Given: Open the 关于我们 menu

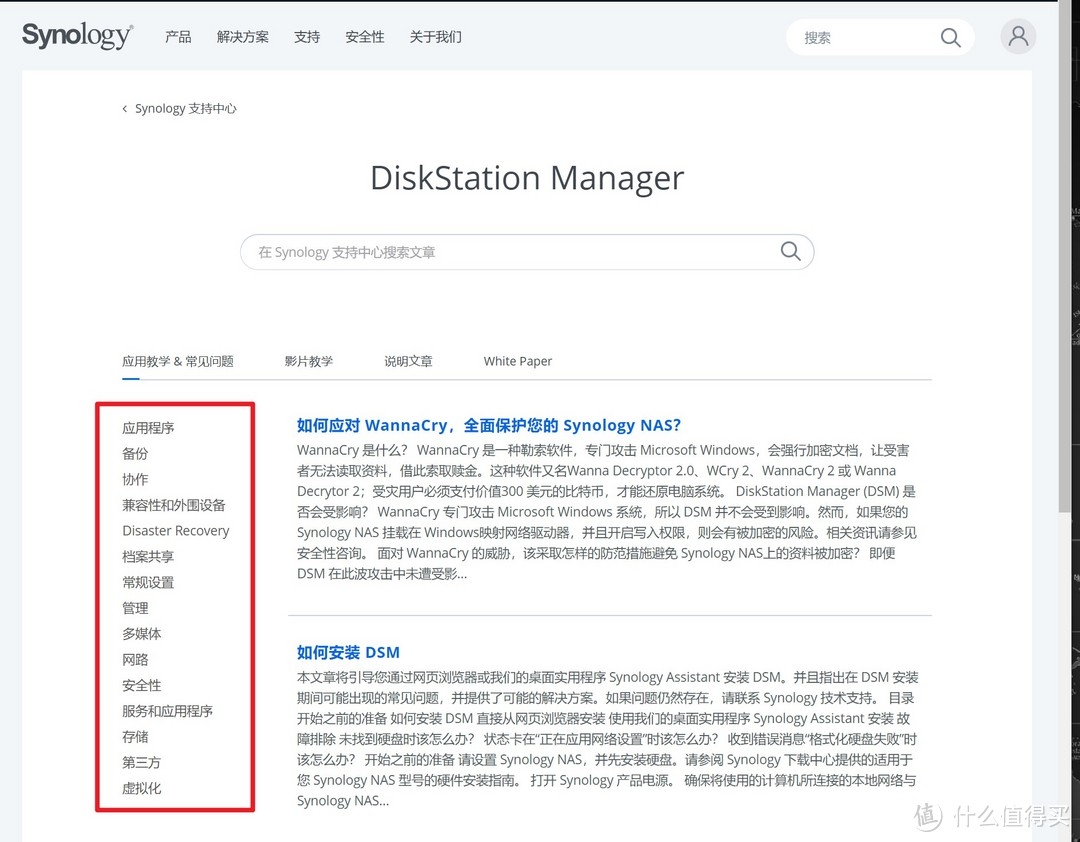Looking at the screenshot, I should 435,37.
